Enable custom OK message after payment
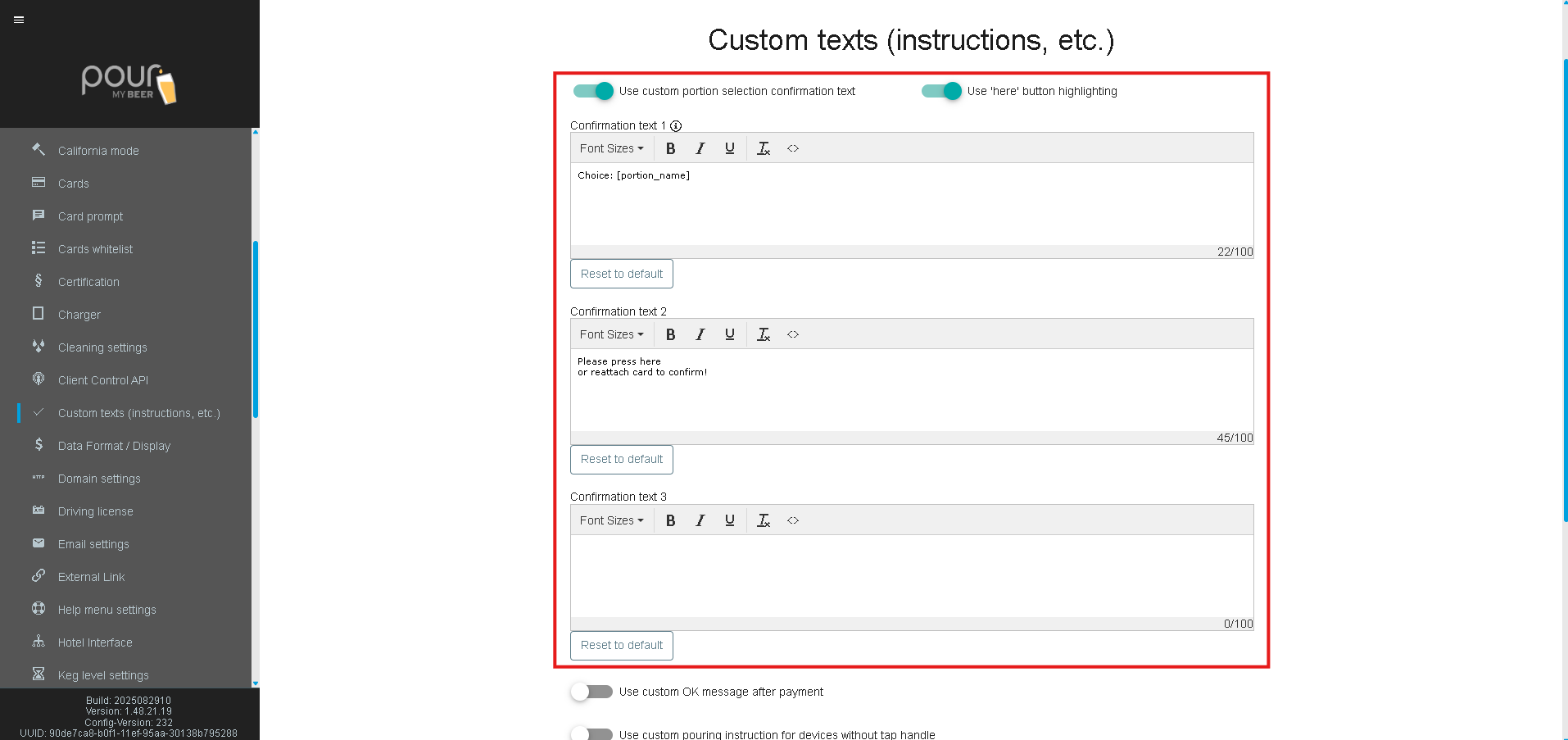Viewport: 1568px width, 740px height. click(591, 692)
